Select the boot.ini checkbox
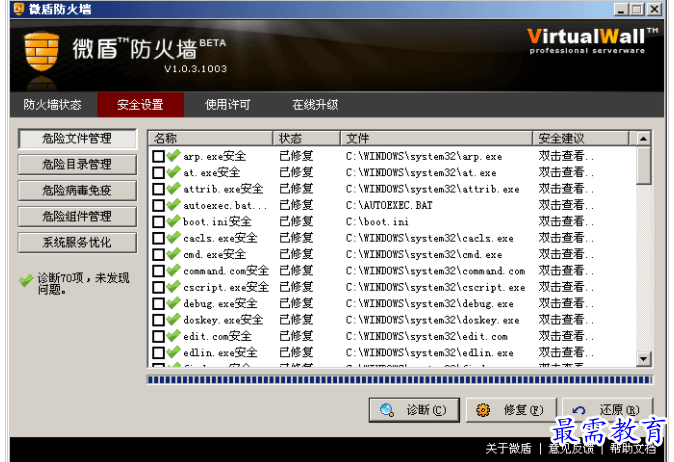This screenshot has height=462, width=674. point(158,221)
